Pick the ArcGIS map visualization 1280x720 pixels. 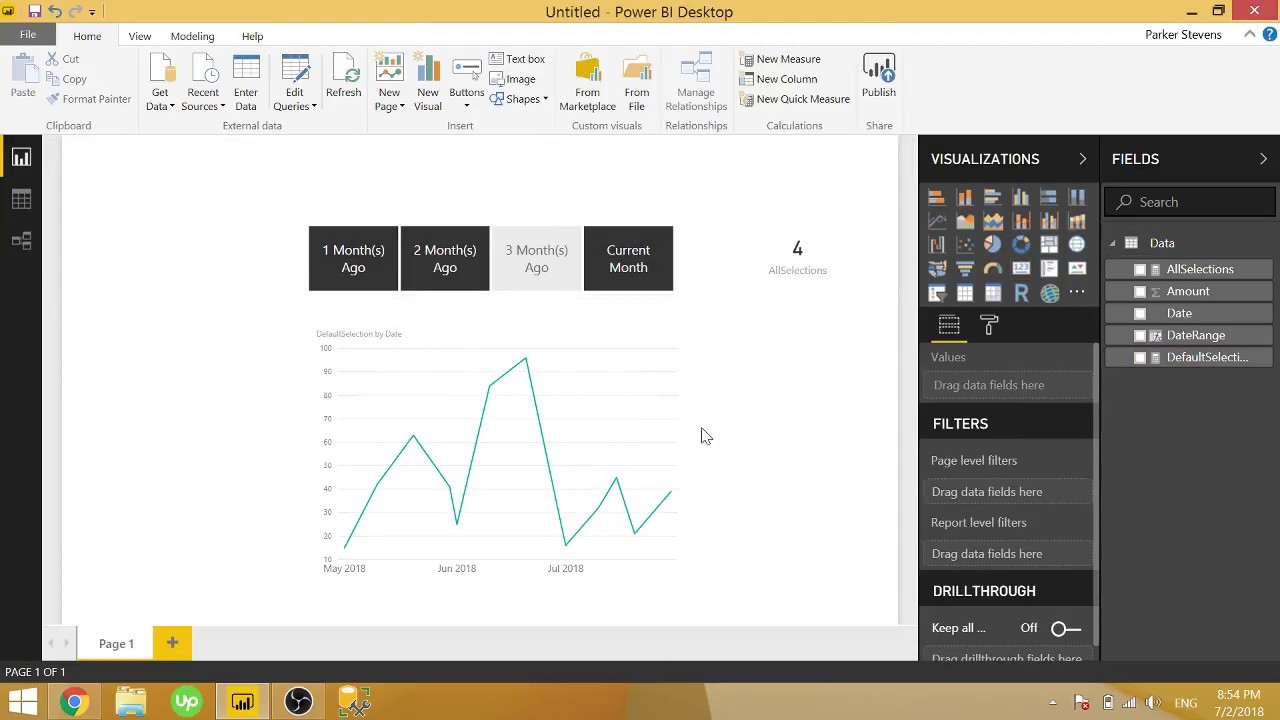tap(1049, 293)
